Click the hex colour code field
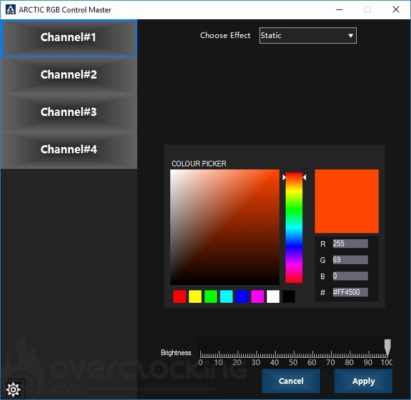Screen dimensions: 411x400 350,292
